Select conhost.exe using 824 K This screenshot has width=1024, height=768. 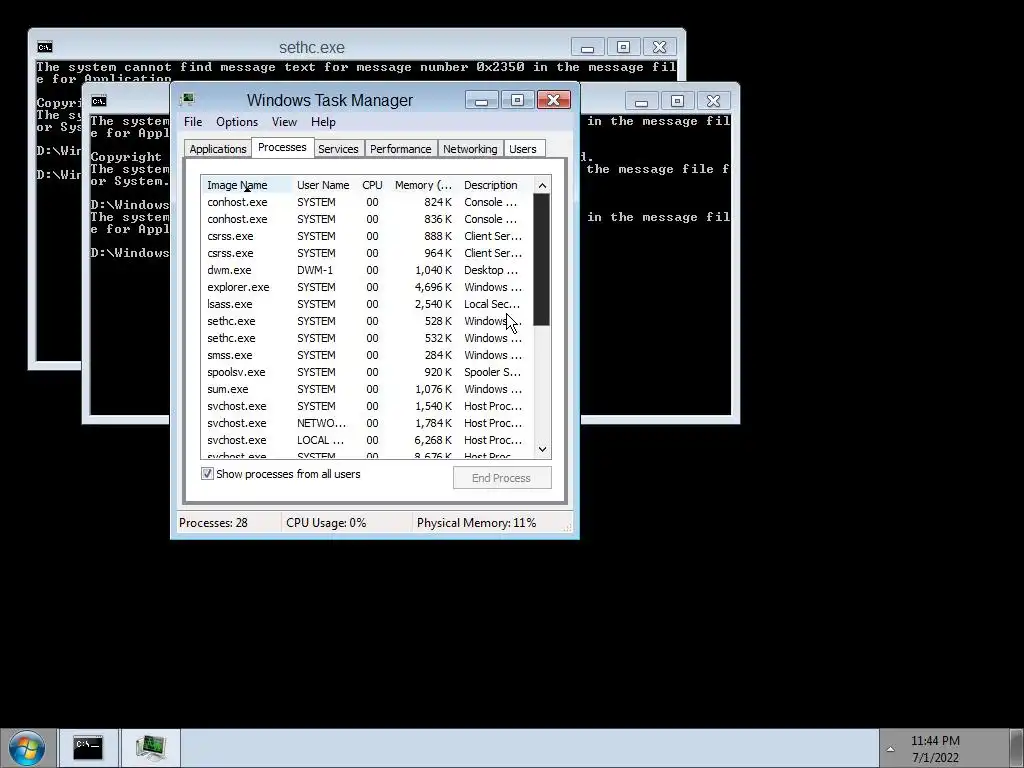[367, 202]
